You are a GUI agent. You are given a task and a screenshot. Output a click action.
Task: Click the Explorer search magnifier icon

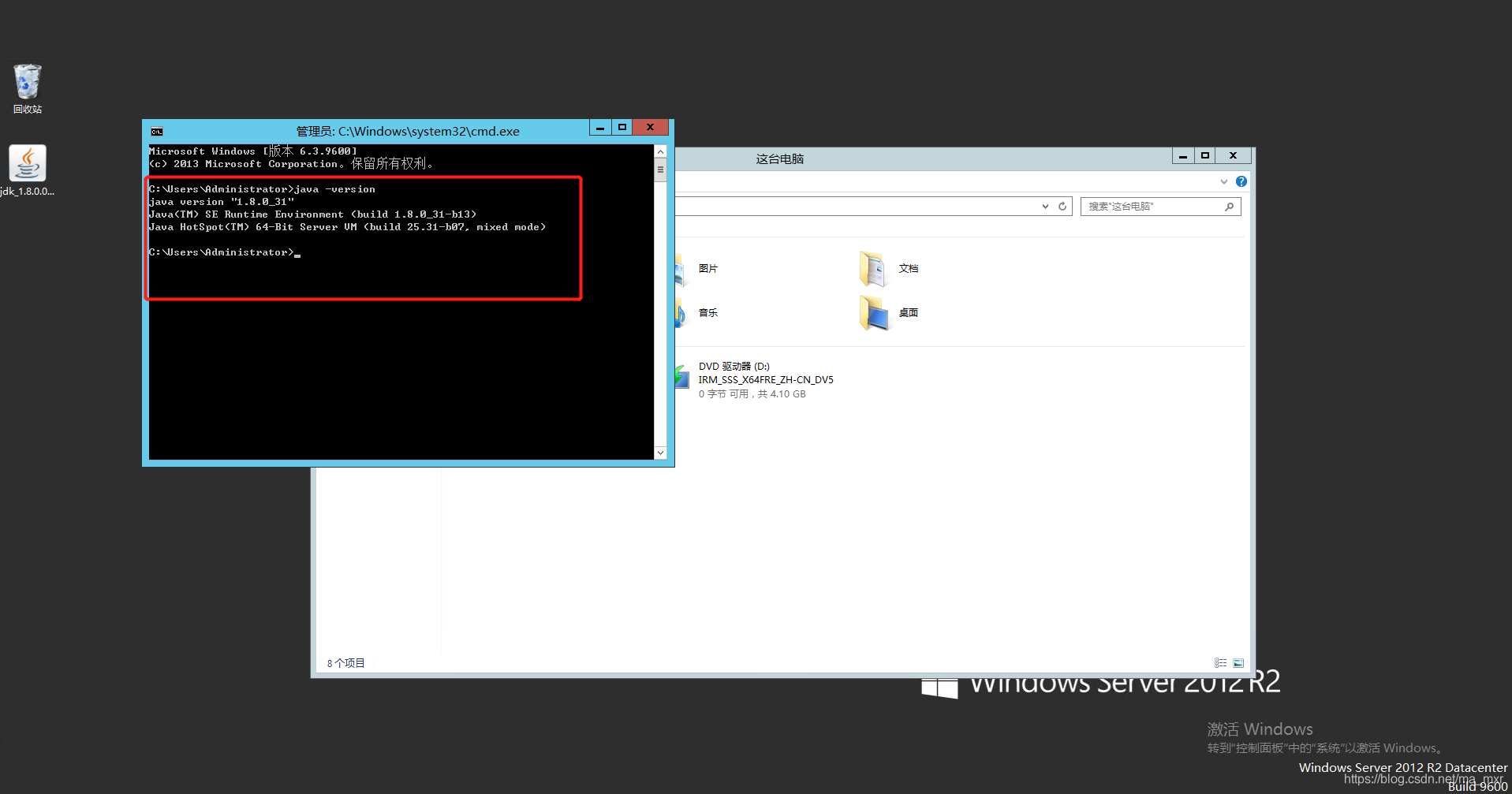[x=1229, y=207]
